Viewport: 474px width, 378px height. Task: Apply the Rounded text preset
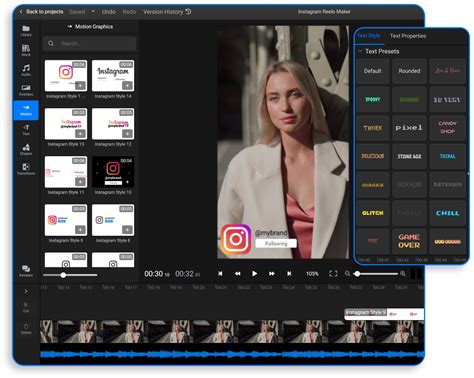click(409, 71)
